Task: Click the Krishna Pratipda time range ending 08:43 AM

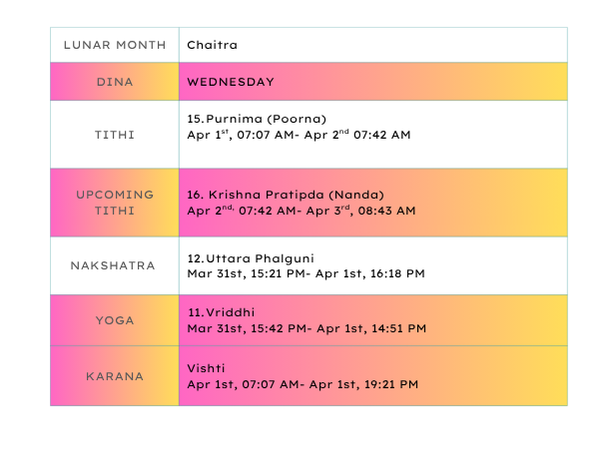Action: 301,211
